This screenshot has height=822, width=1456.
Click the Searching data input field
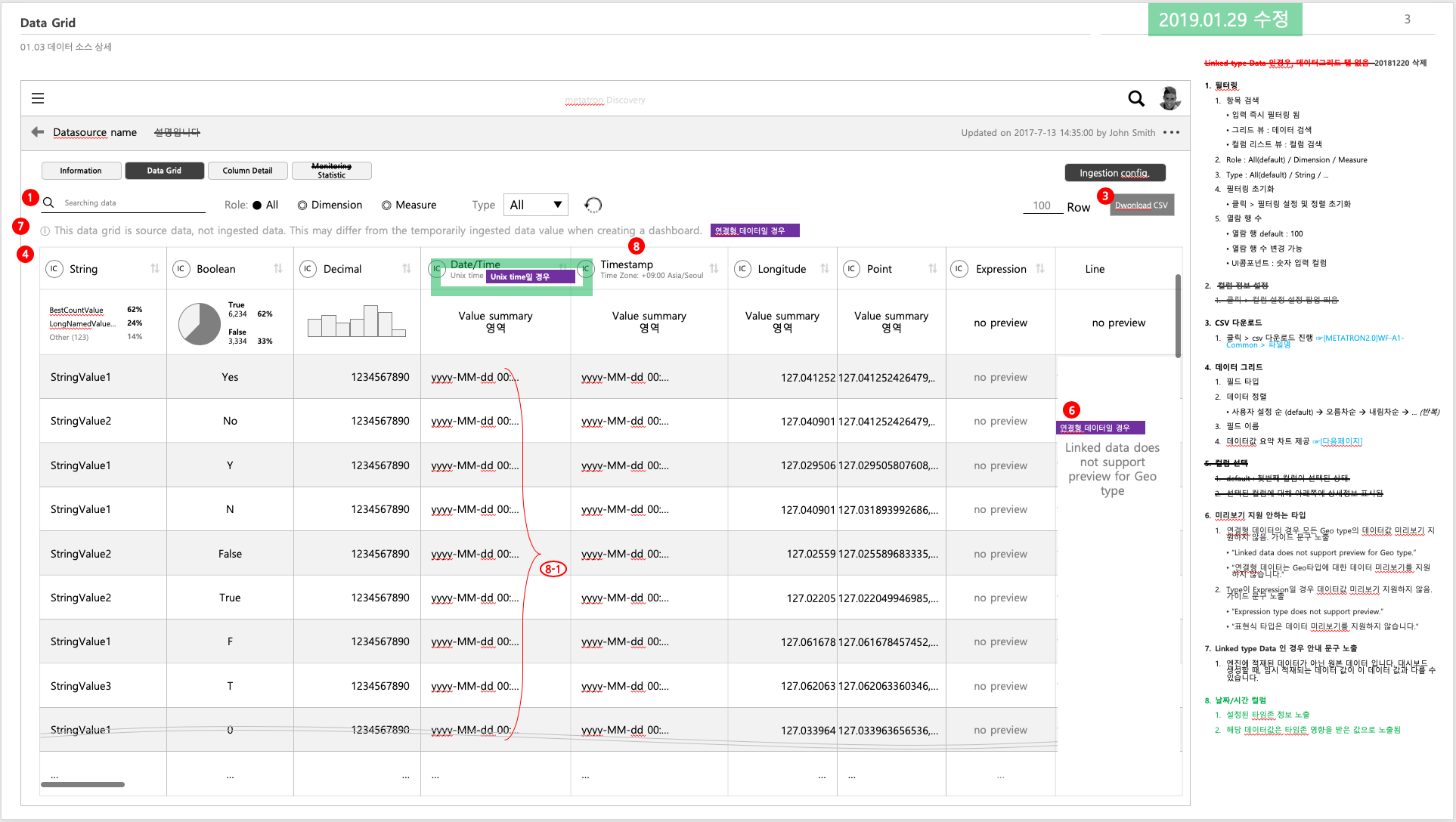tap(125, 202)
